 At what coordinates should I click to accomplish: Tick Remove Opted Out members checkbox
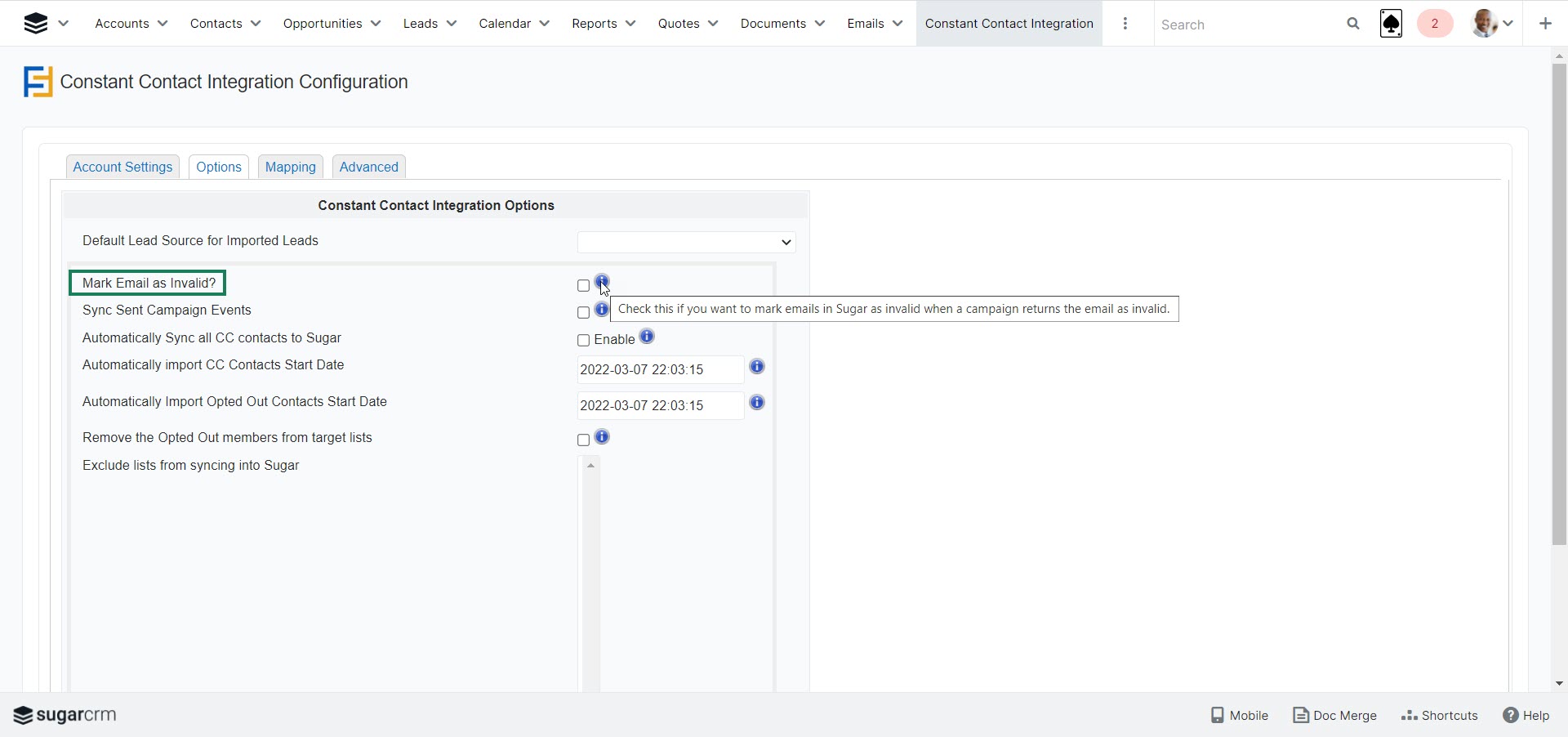point(583,440)
